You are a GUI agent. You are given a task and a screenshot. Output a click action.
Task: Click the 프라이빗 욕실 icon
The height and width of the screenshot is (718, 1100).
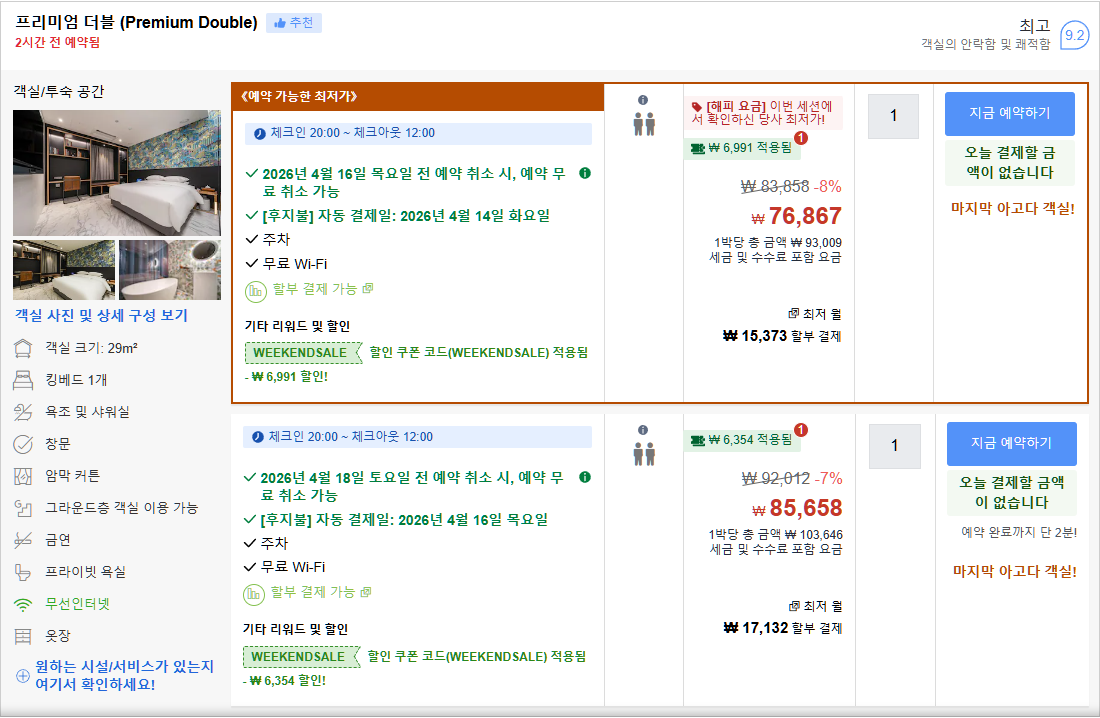tap(23, 572)
